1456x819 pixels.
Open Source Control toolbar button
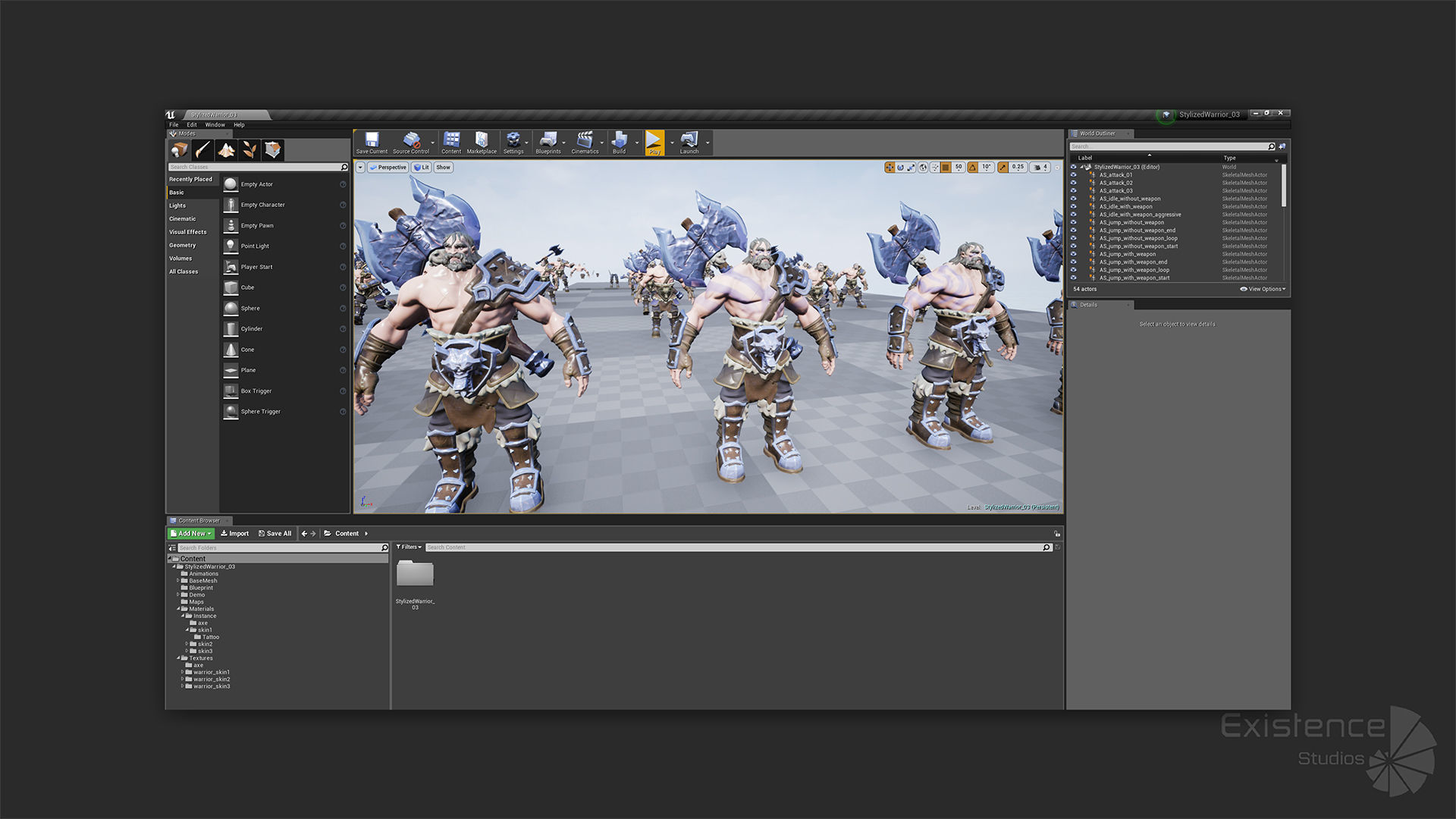(411, 143)
